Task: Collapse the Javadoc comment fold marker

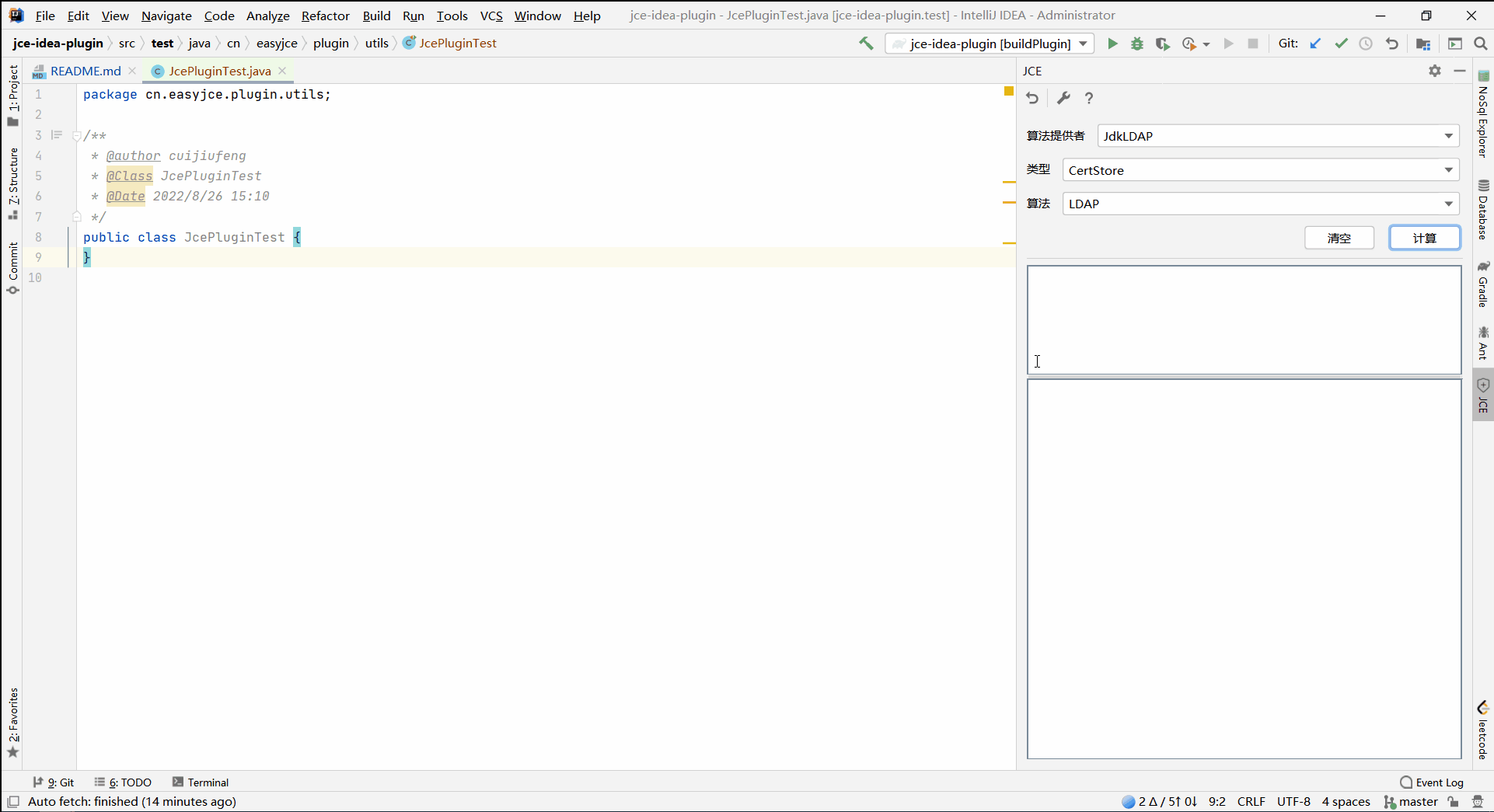Action: point(76,136)
